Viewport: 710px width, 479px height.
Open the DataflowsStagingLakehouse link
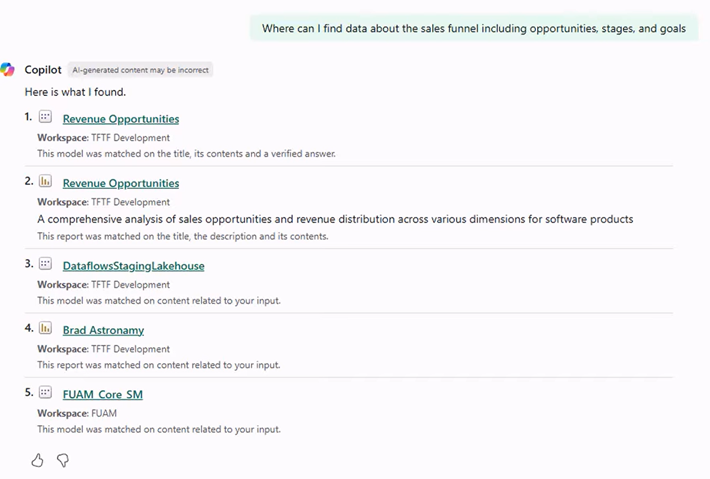pos(133,266)
